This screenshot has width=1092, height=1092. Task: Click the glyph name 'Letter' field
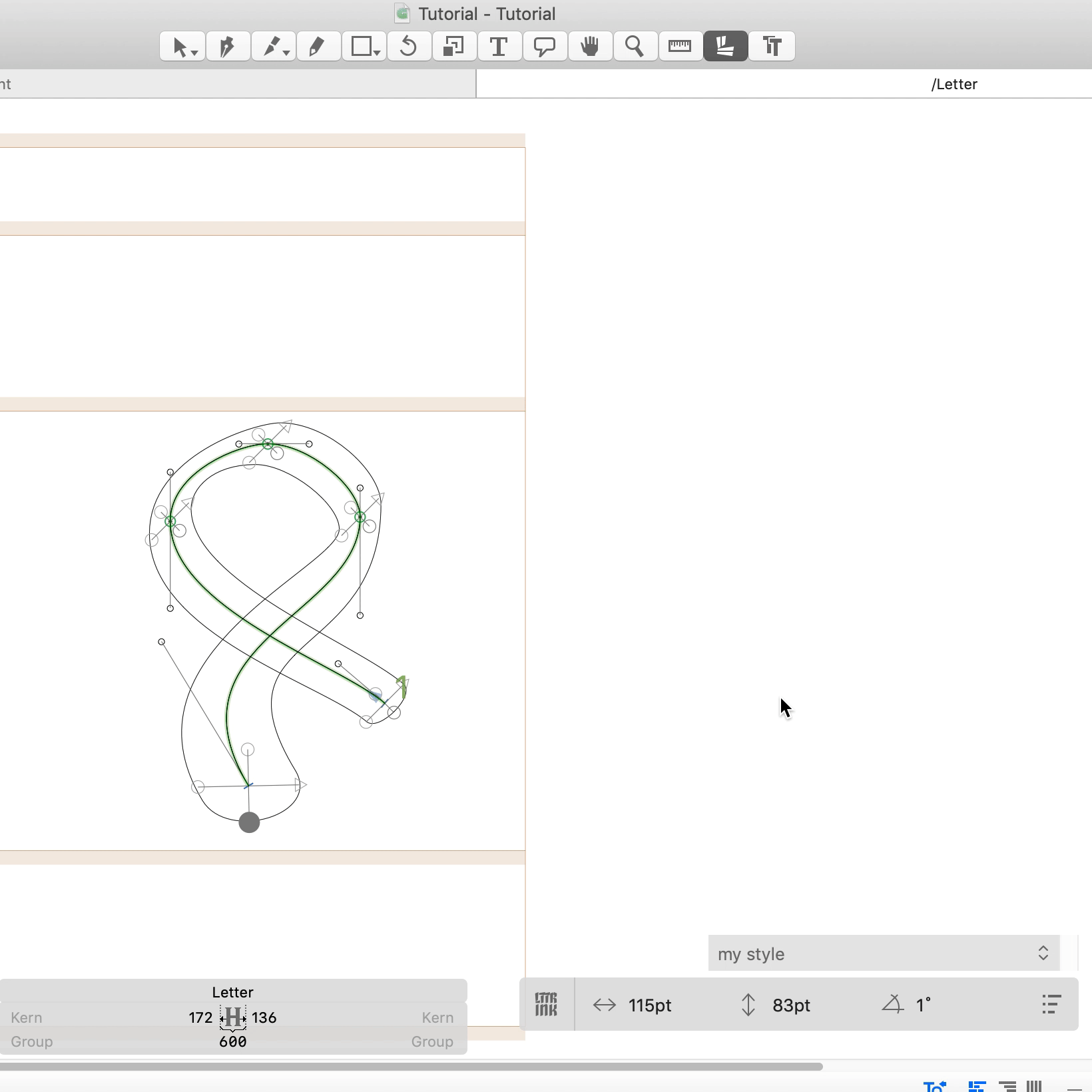coord(233,992)
